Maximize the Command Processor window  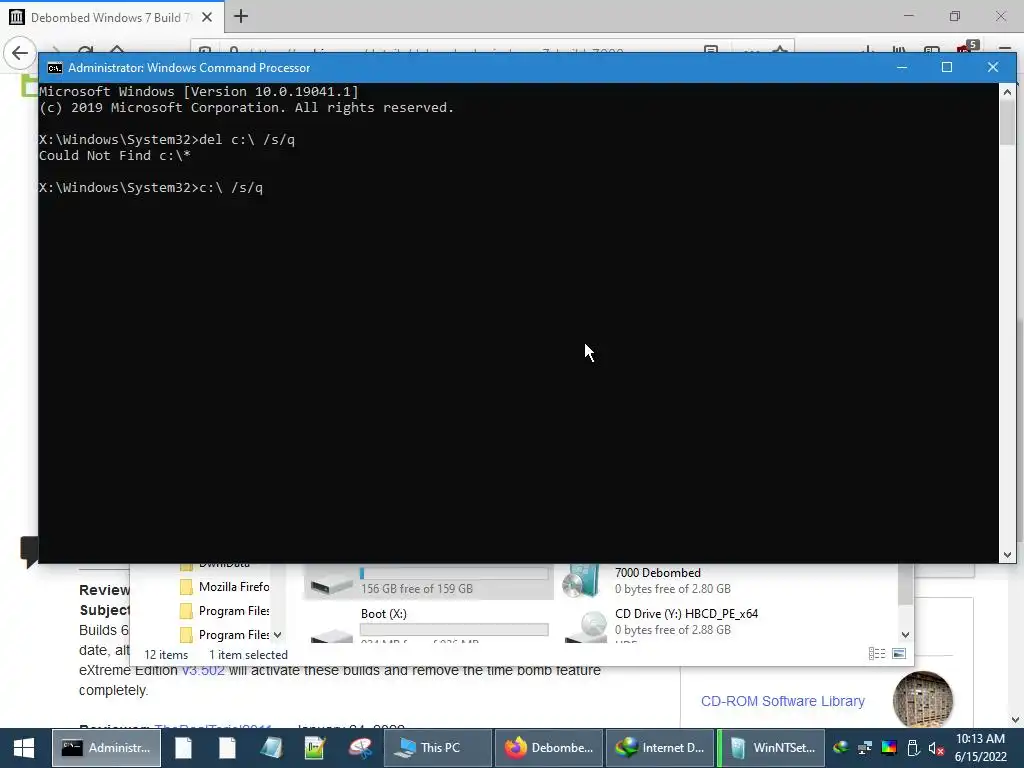(947, 67)
